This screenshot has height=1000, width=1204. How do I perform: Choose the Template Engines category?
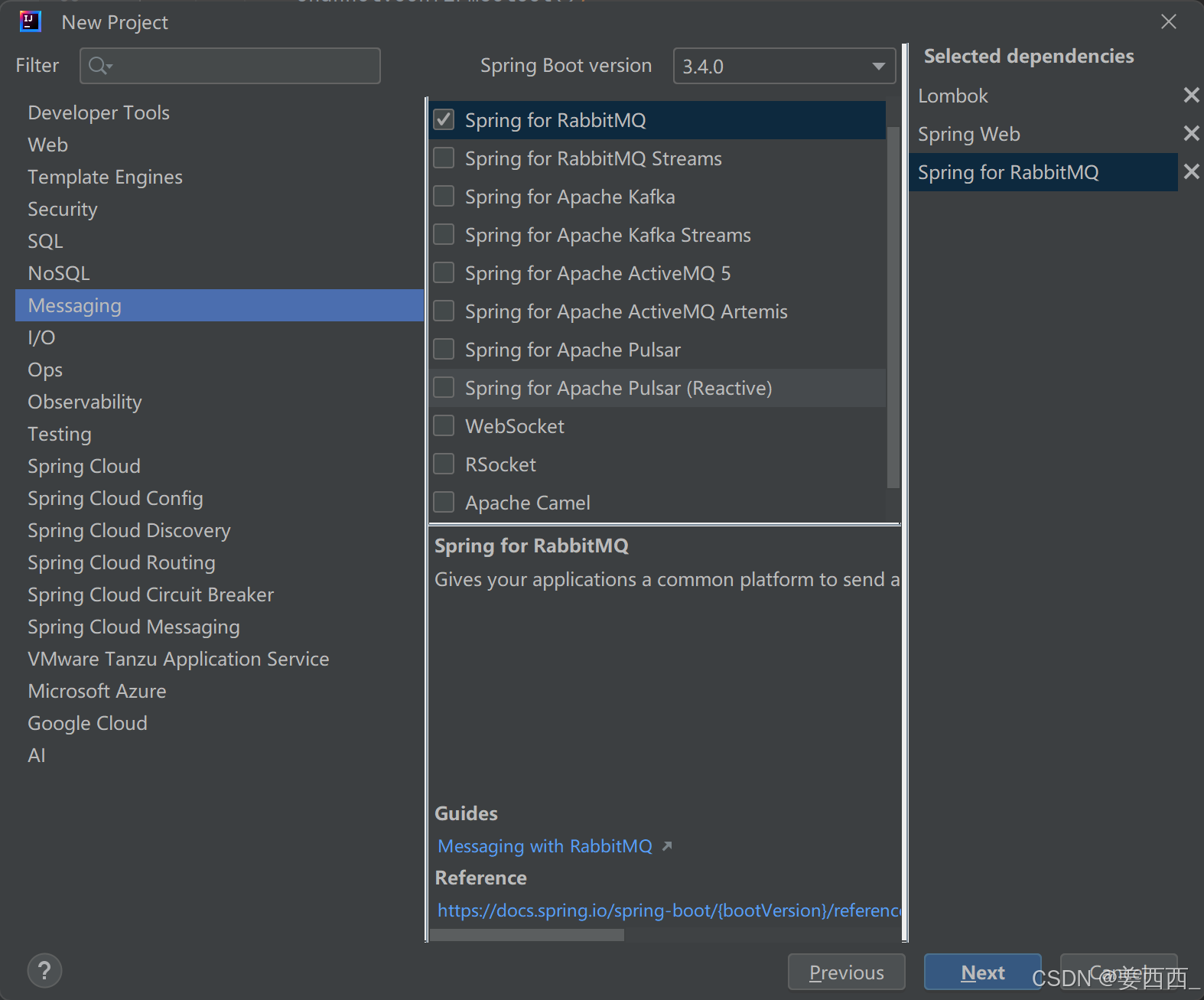(220, 177)
